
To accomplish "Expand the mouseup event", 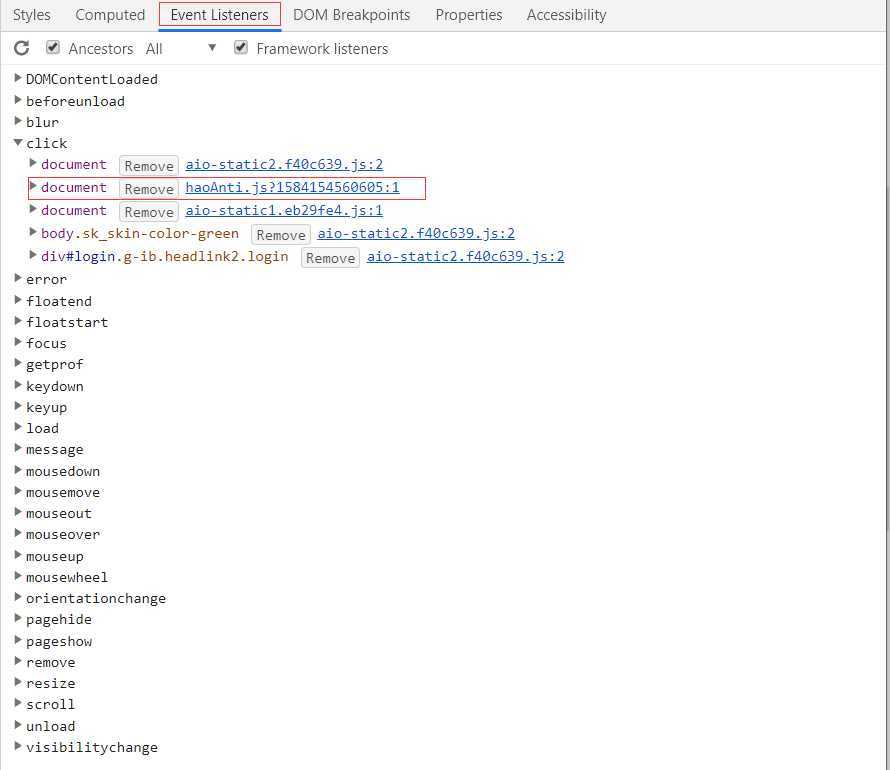I will [18, 555].
